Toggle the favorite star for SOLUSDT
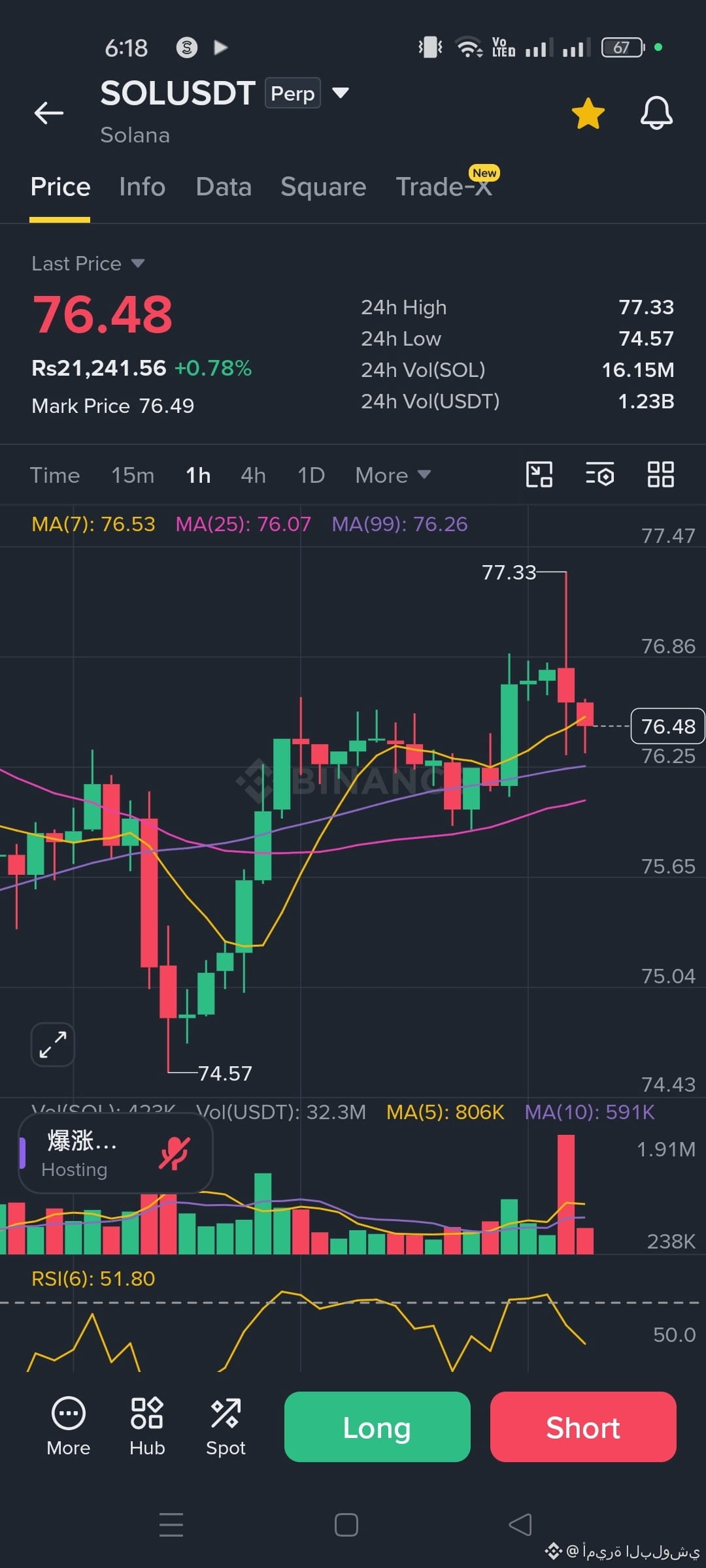Screen dimensions: 706x1568 pos(588,114)
